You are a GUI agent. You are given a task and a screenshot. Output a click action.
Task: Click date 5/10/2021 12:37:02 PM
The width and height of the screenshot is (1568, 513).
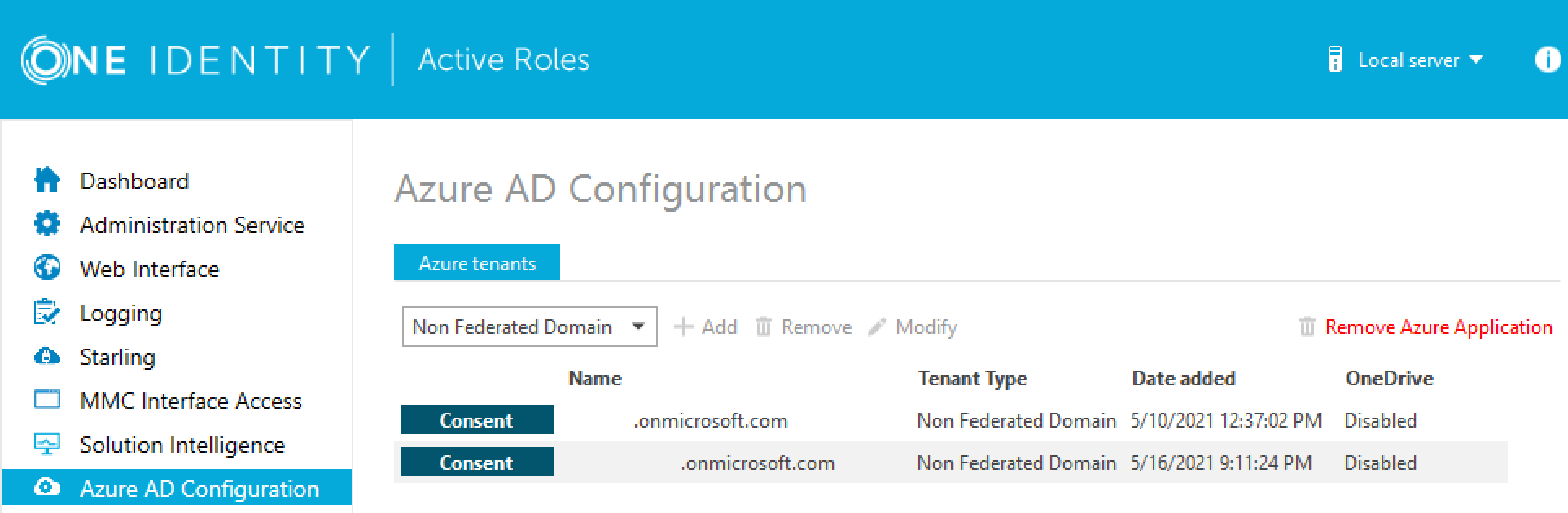[x=1226, y=421]
